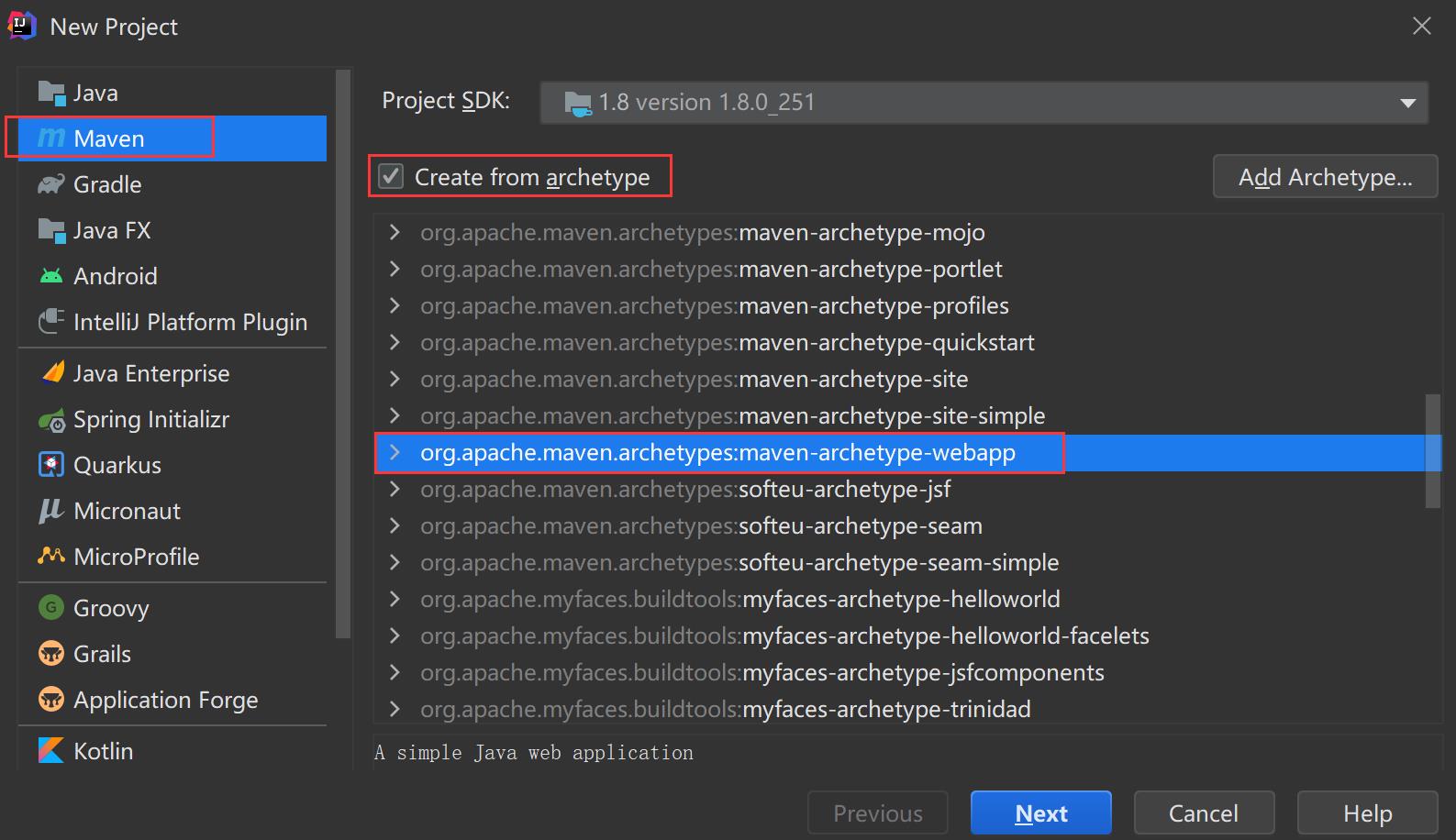Select maven-archetype-quickstart text row

728,342
